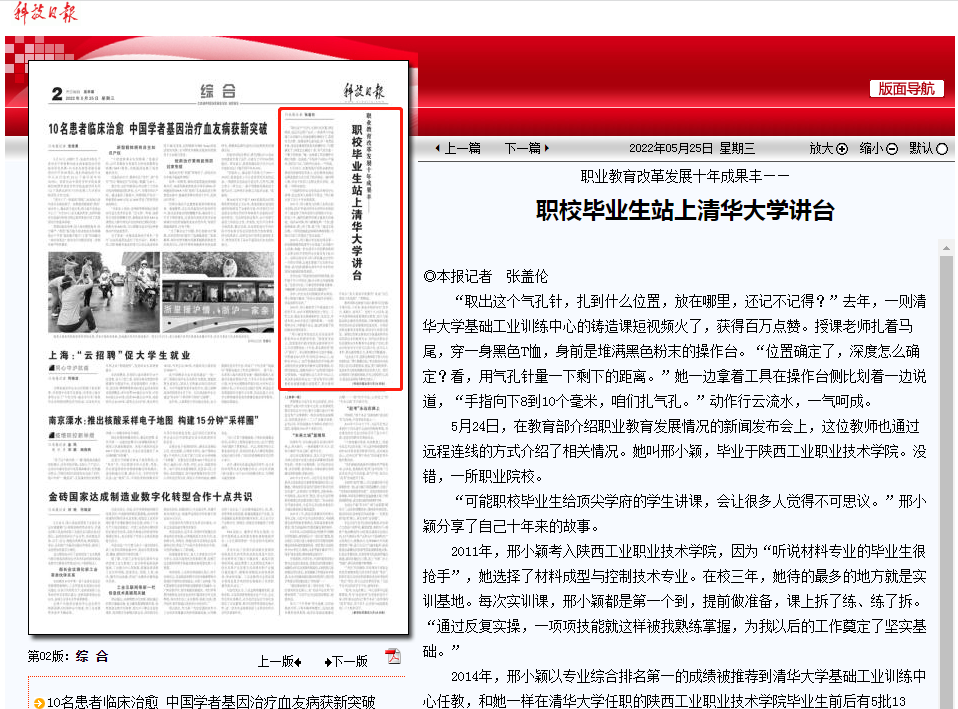The height and width of the screenshot is (709, 958).
Task: Open the 版面导航 page navigation
Action: [x=907, y=89]
